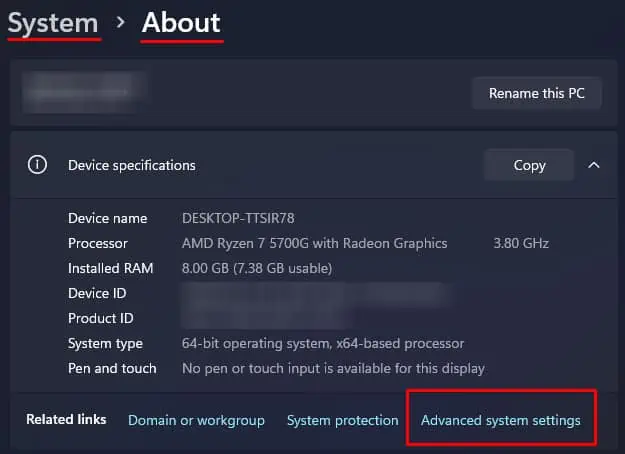The width and height of the screenshot is (625, 454).
Task: Click the Device specifications info icon
Action: point(37,165)
